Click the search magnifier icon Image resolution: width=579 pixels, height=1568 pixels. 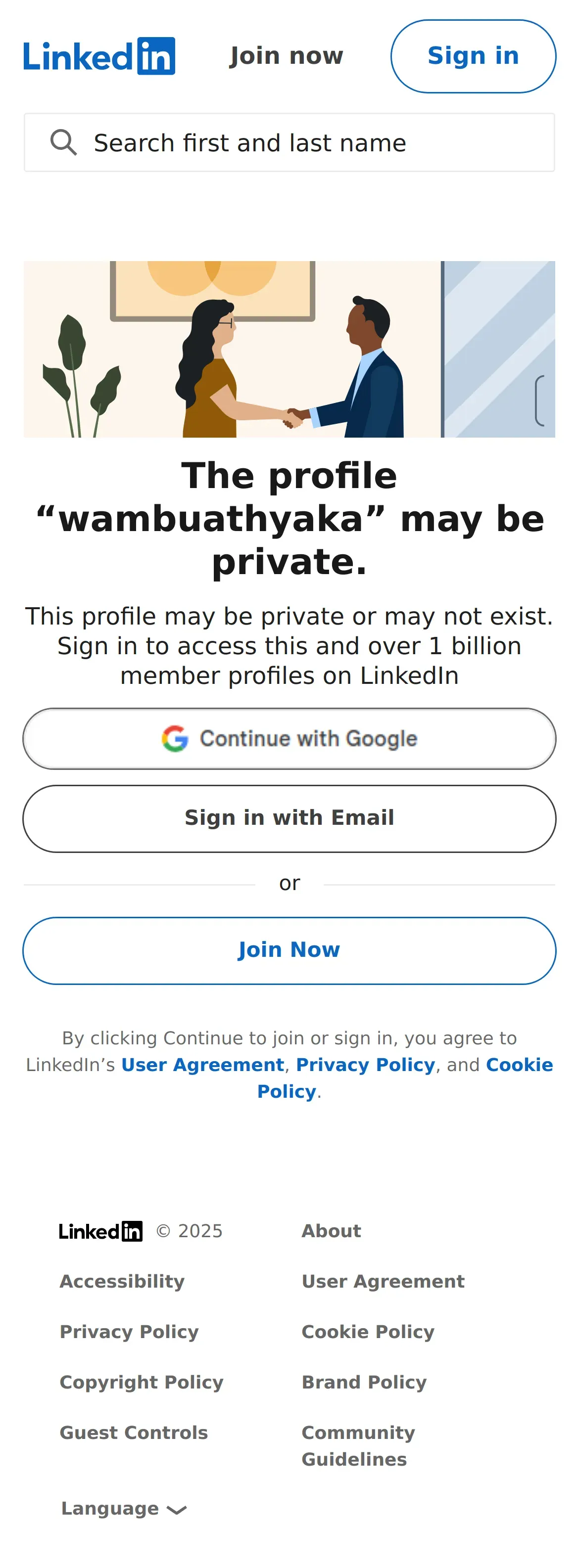tap(63, 143)
